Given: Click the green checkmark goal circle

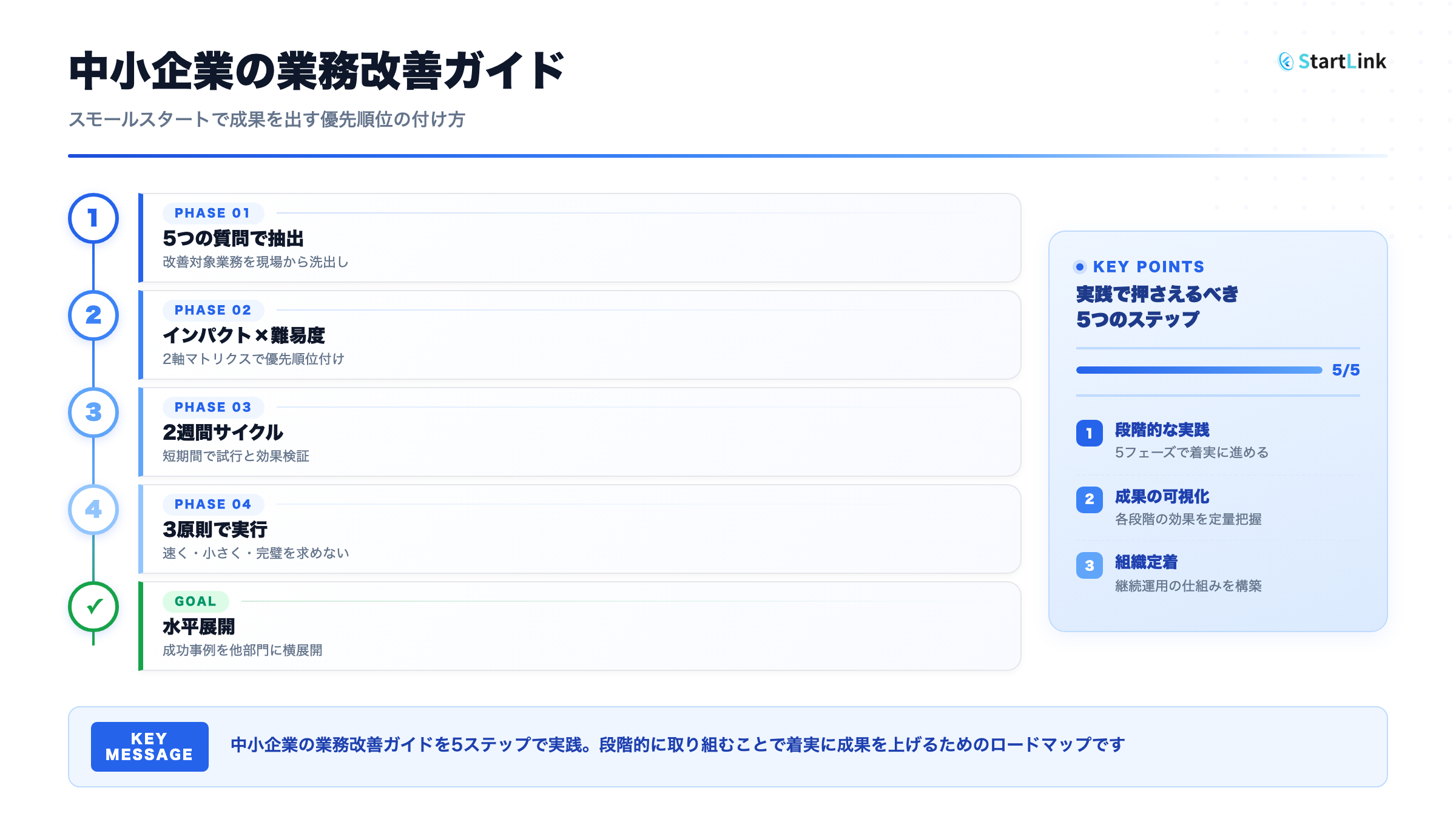Looking at the screenshot, I should pos(93,607).
